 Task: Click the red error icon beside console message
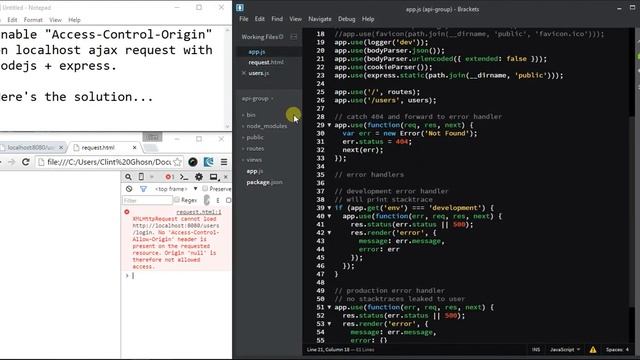click(x=127, y=212)
